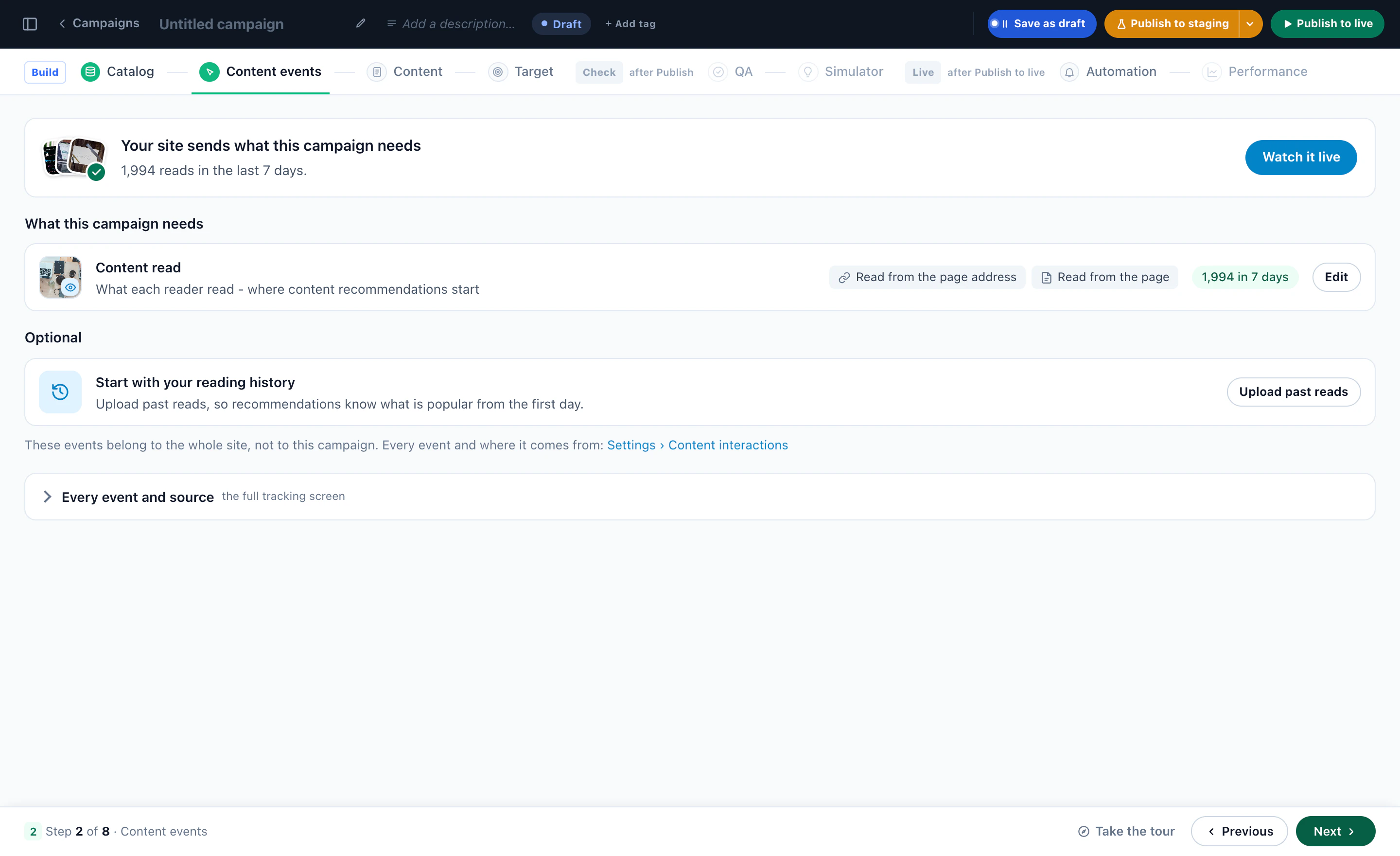
Task: Open the QA step
Action: [731, 71]
